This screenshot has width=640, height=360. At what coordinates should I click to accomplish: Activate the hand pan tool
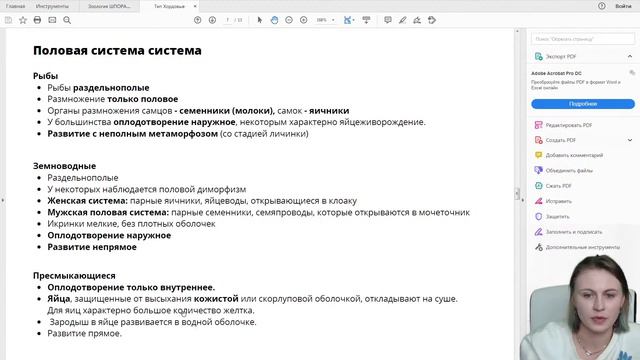coord(274,20)
